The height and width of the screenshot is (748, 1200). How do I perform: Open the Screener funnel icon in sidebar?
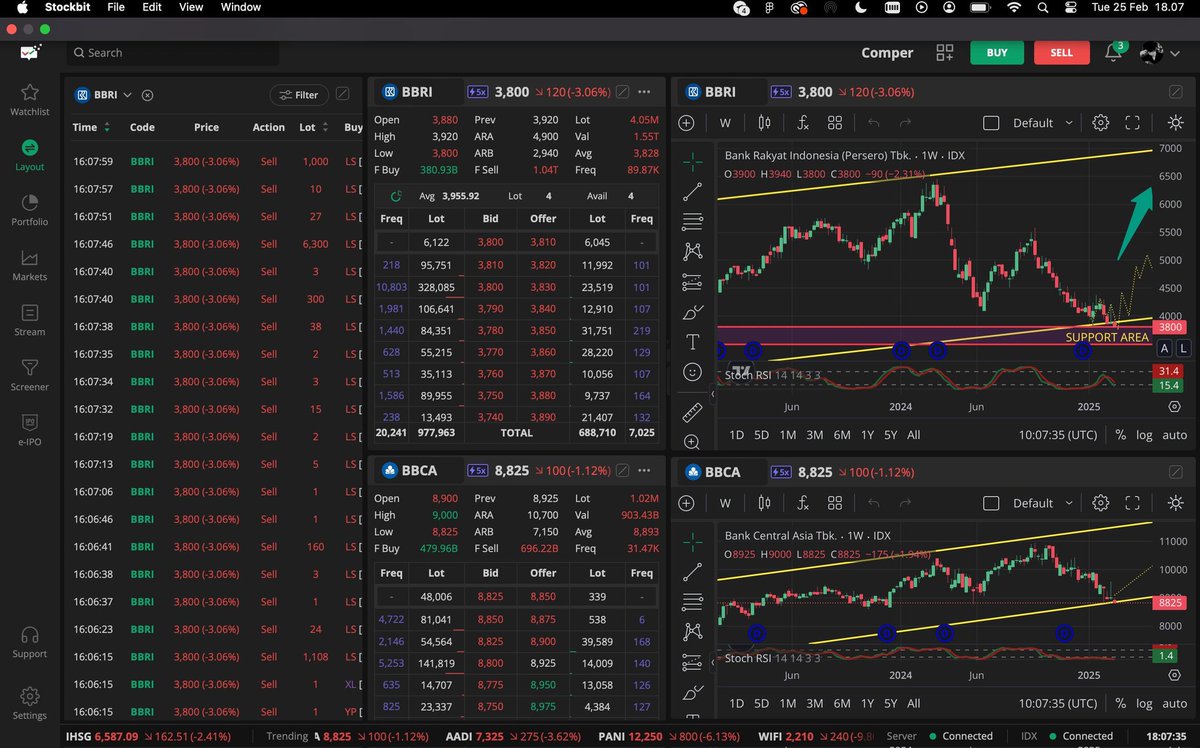(30, 368)
